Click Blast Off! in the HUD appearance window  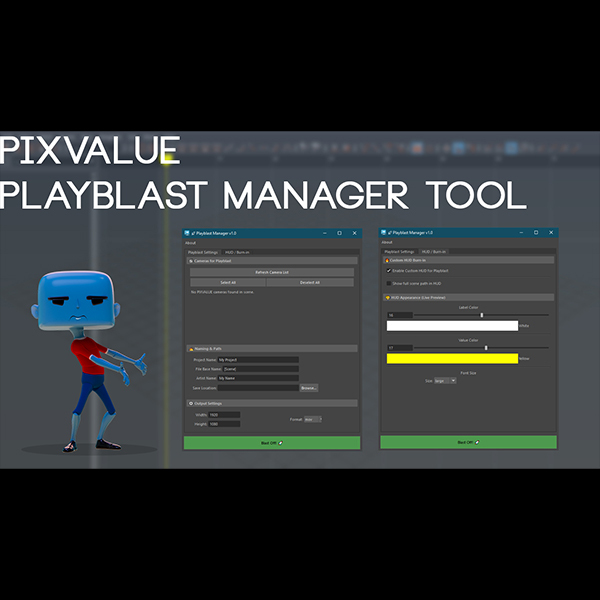pyautogui.click(x=468, y=442)
